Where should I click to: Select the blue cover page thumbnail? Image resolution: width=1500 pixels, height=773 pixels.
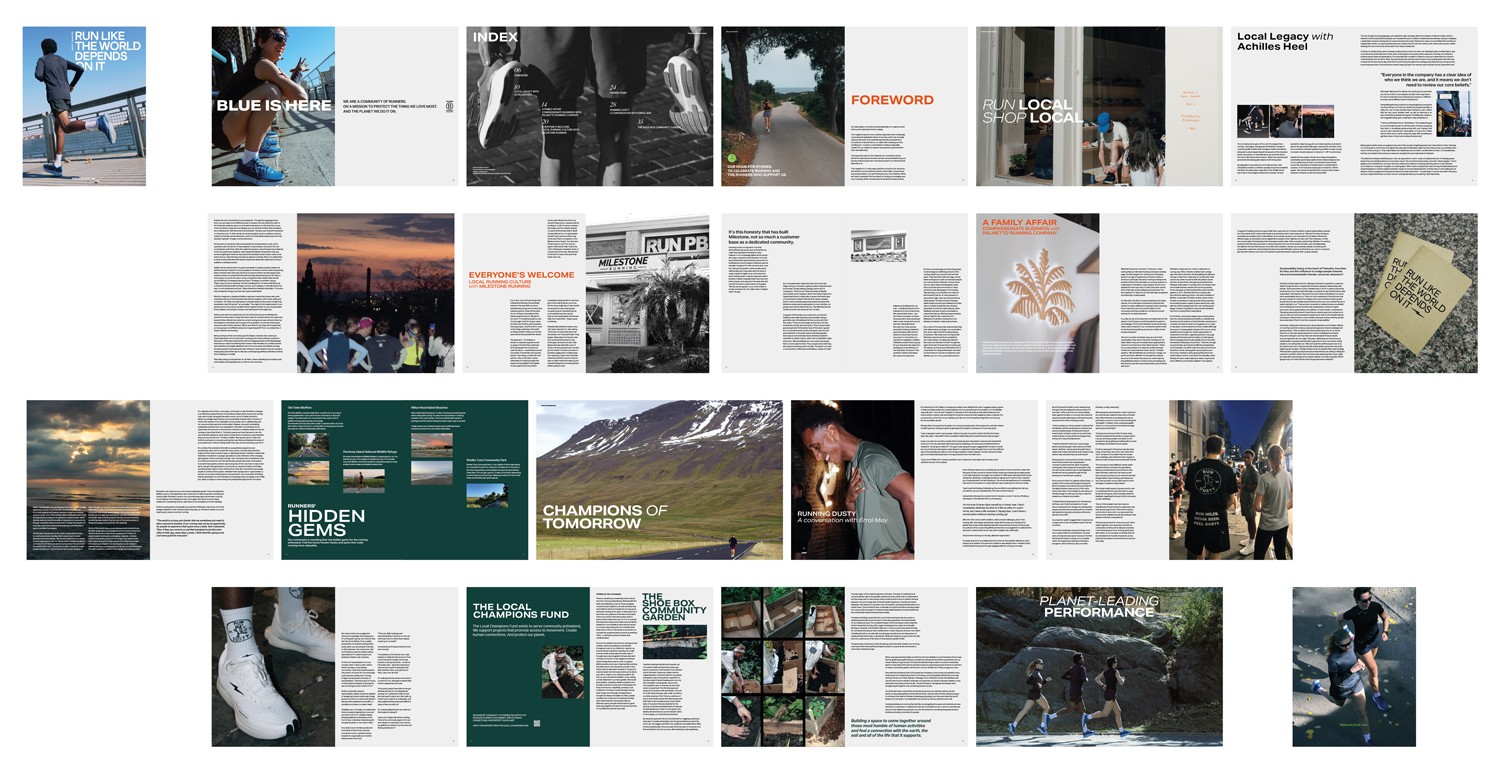tap(84, 106)
